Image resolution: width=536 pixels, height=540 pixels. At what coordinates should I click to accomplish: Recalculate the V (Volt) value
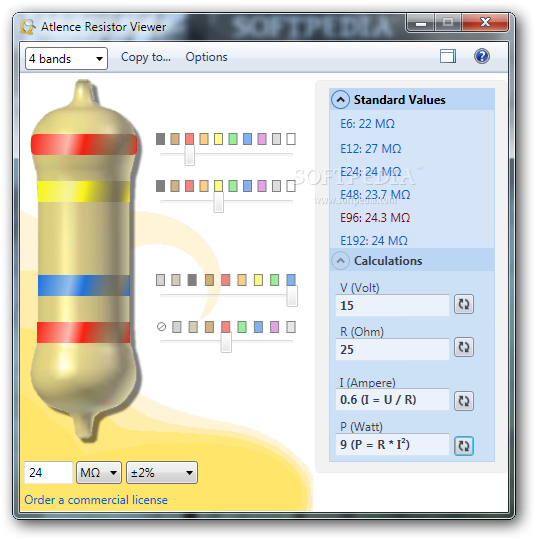tap(464, 304)
